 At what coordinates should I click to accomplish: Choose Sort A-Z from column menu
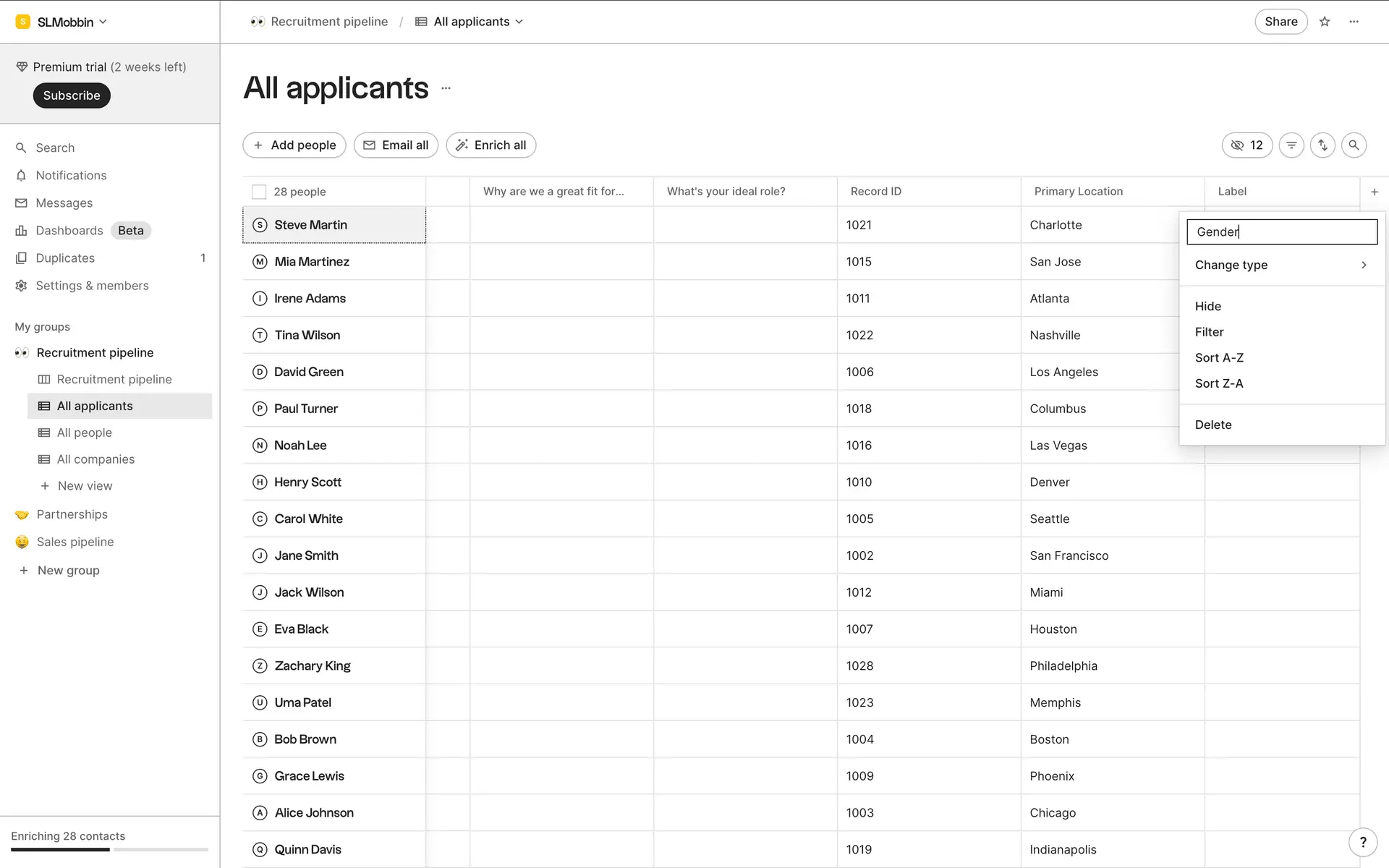pos(1219,357)
